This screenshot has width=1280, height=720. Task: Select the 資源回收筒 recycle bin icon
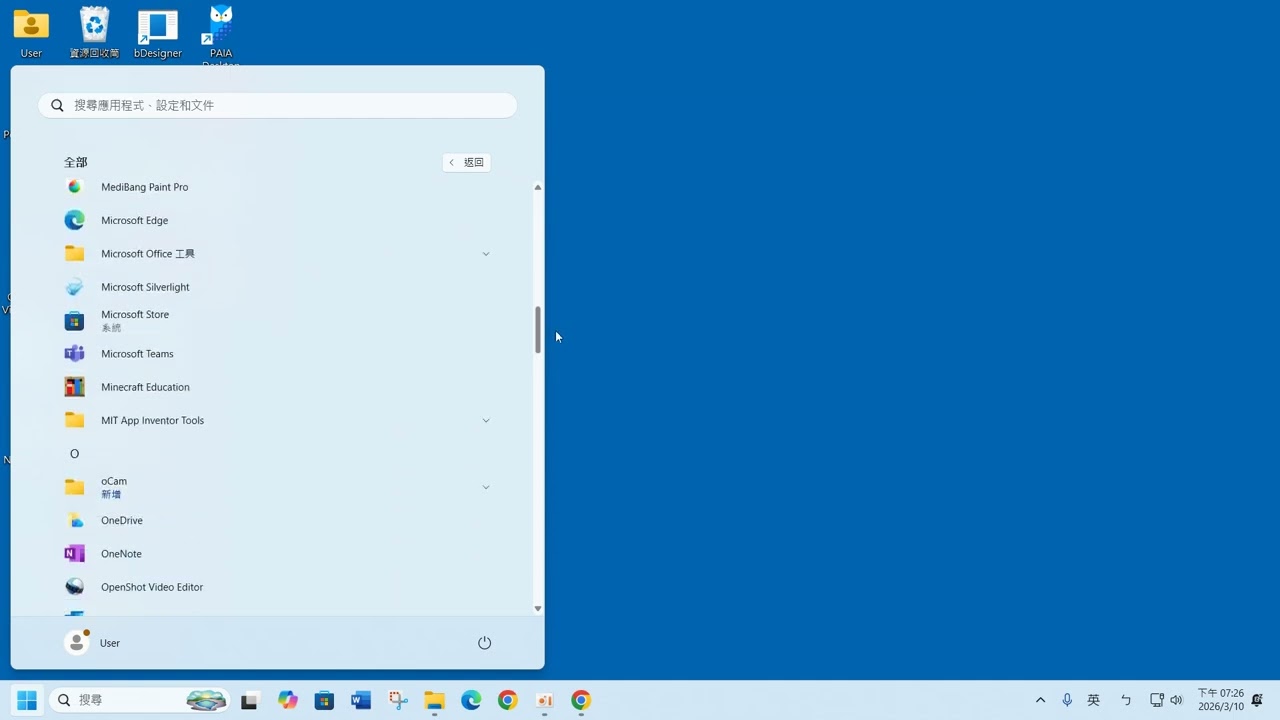[x=94, y=33]
